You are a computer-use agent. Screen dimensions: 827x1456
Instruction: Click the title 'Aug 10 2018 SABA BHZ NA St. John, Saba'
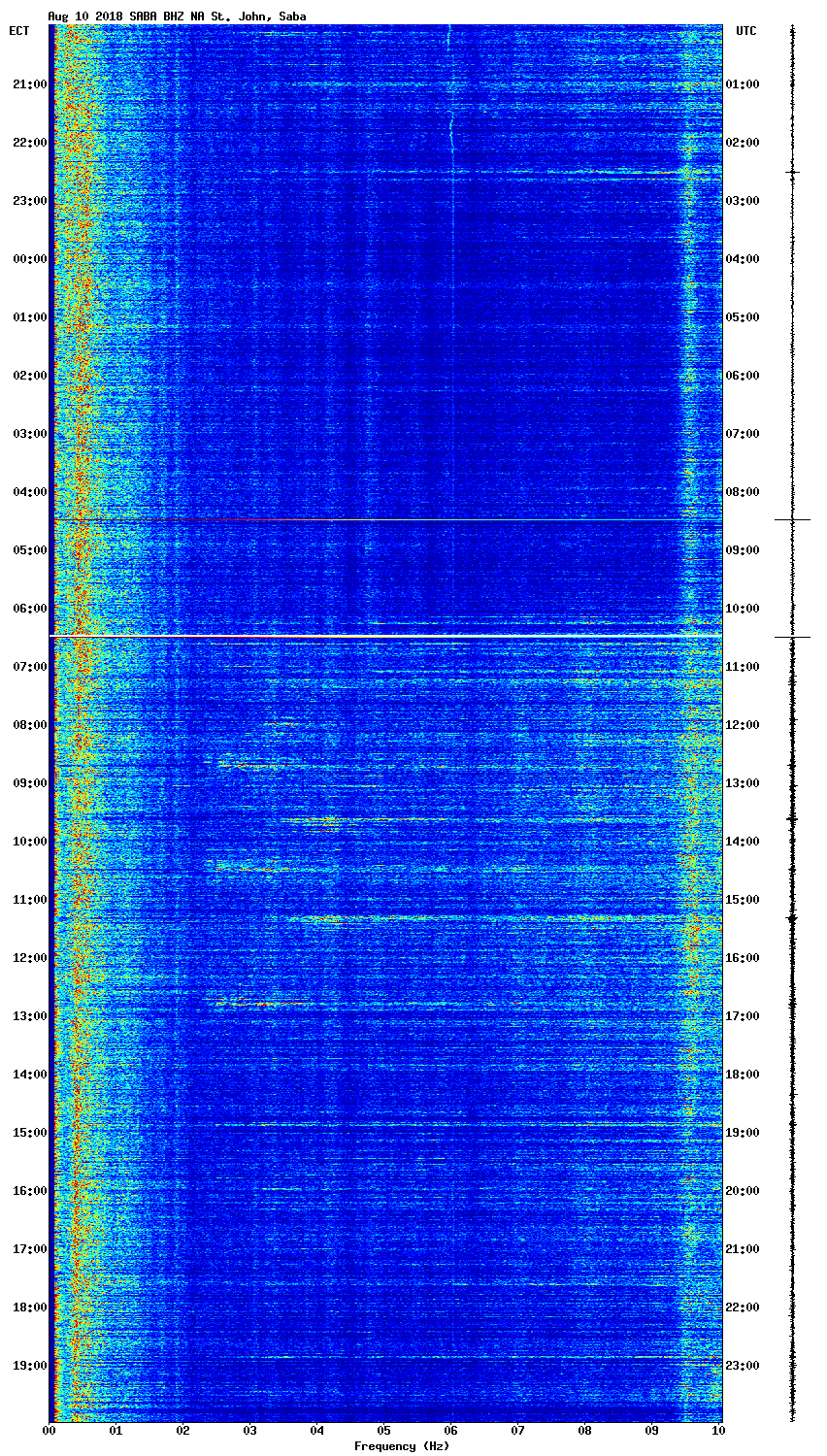[x=177, y=17]
